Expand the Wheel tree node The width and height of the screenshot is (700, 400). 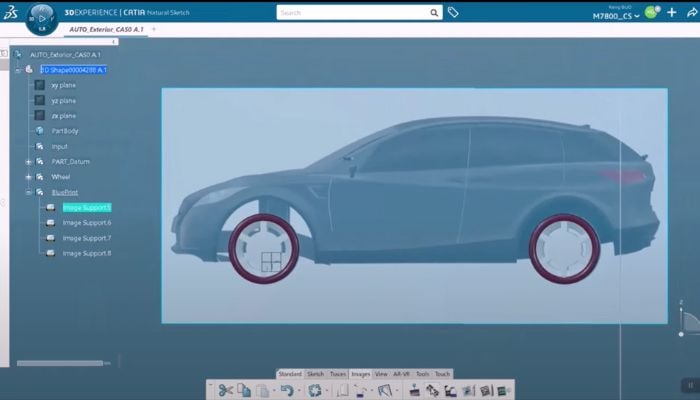click(x=29, y=177)
